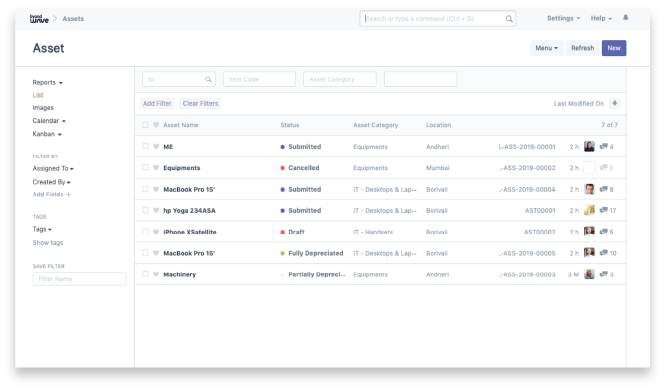Viewport: 666px width, 390px height.
Task: Open the Help menu
Action: point(601,18)
